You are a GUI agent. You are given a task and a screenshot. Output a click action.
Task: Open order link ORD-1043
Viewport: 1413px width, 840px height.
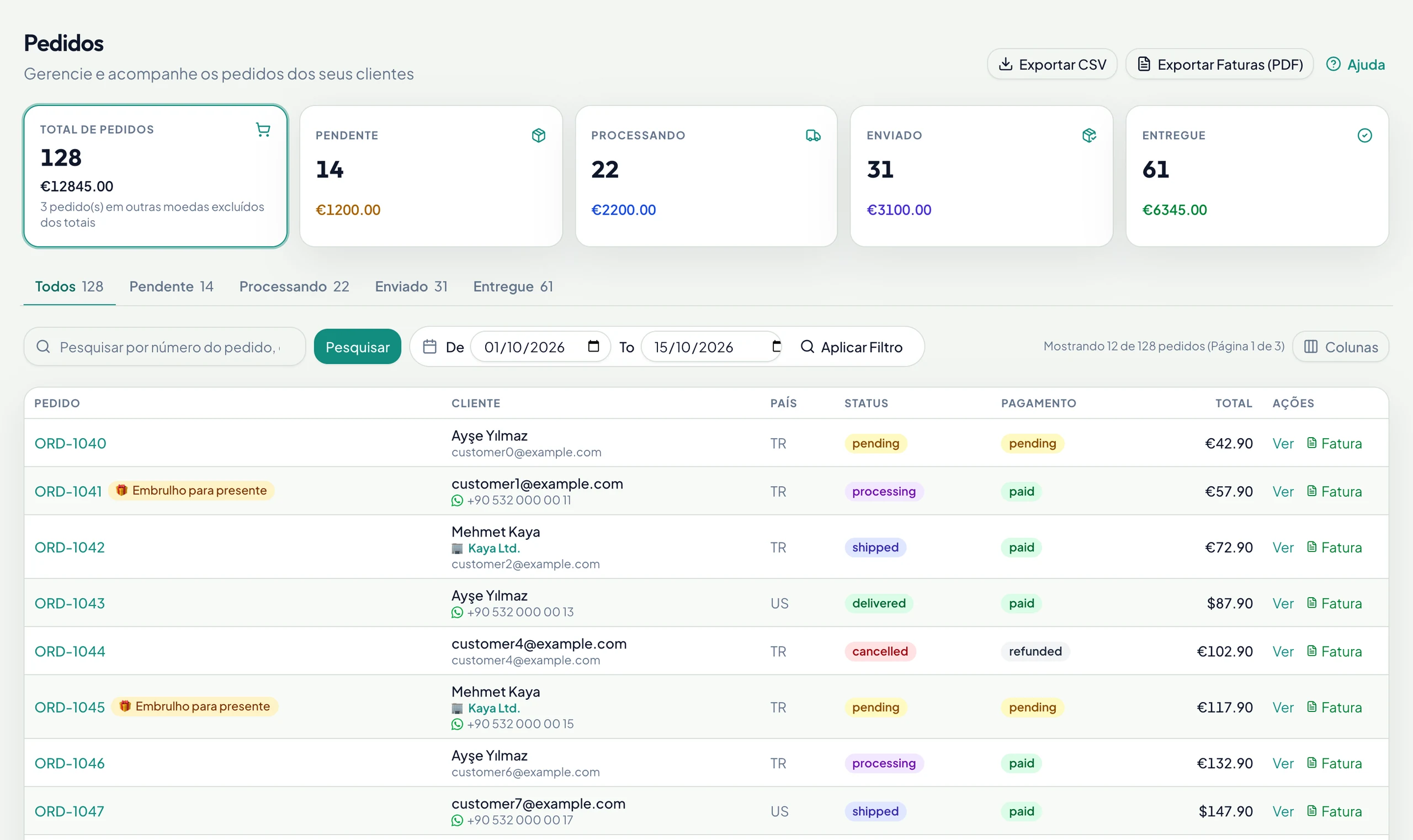70,603
